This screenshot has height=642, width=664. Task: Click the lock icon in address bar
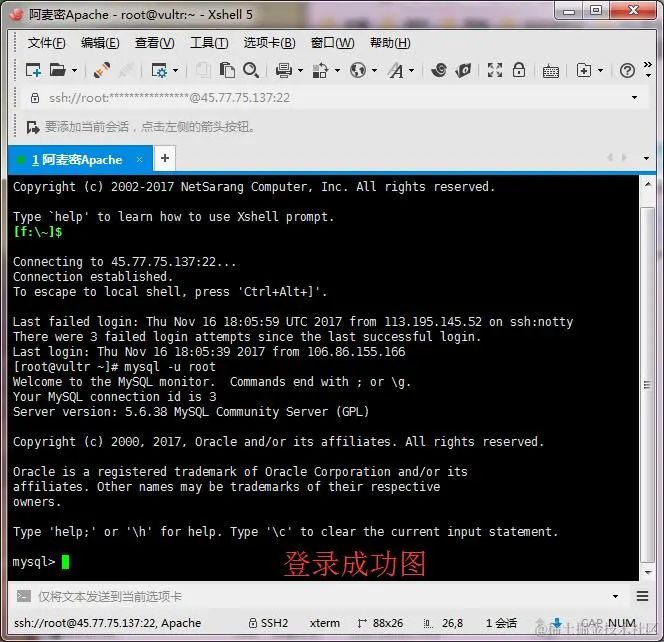coord(35,98)
